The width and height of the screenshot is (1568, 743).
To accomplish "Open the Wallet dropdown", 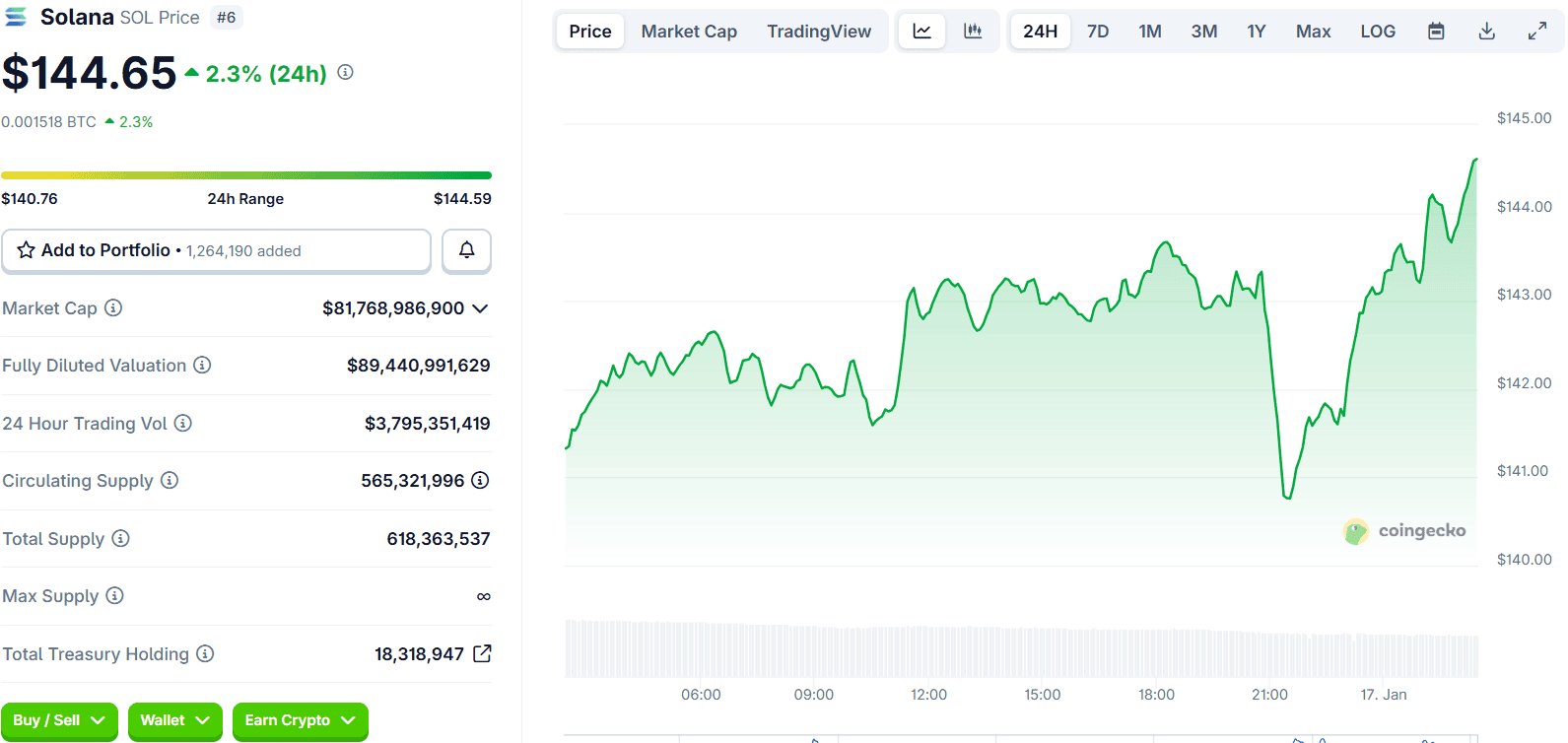I will pos(174,720).
